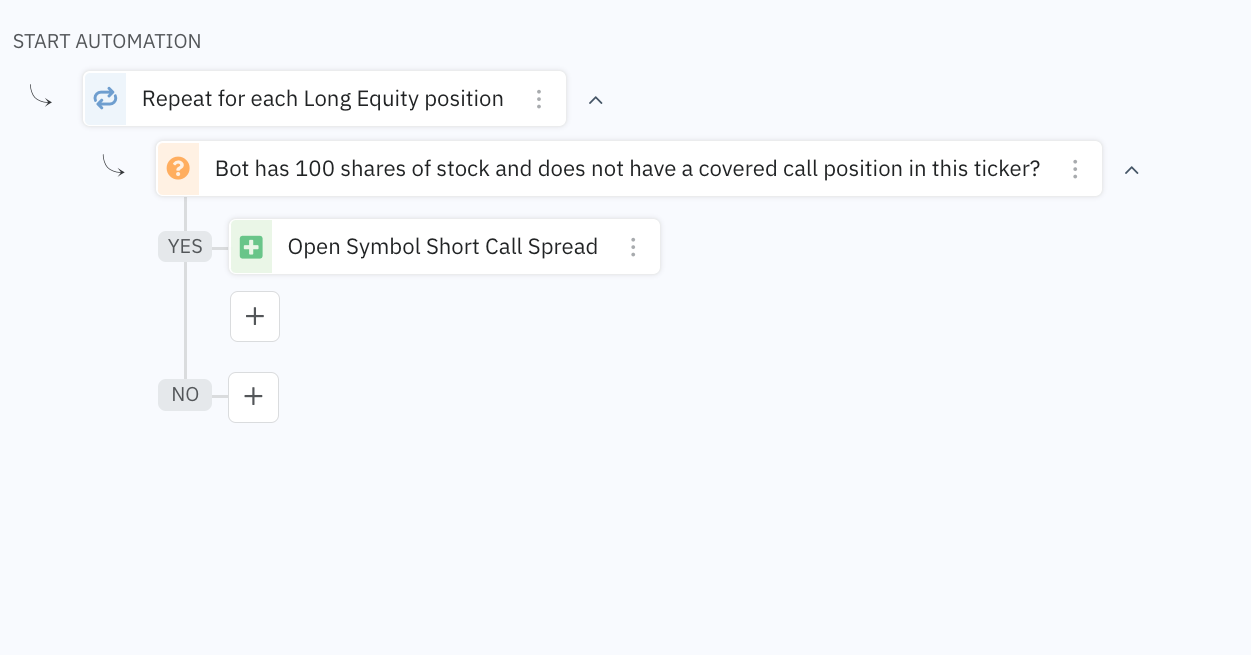Open the kebab menu on Open Symbol Short Call Spread
The height and width of the screenshot is (655, 1251).
[633, 246]
